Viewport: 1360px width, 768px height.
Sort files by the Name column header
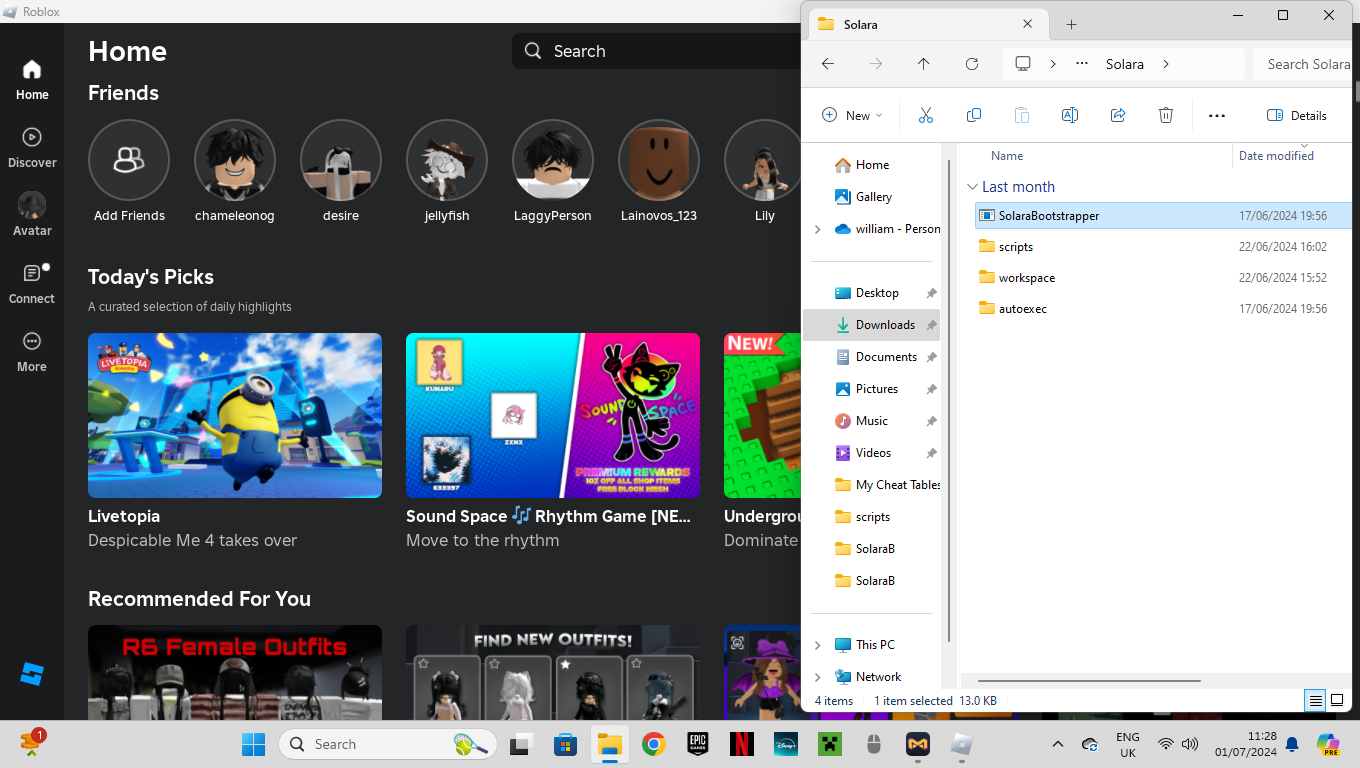[1007, 155]
